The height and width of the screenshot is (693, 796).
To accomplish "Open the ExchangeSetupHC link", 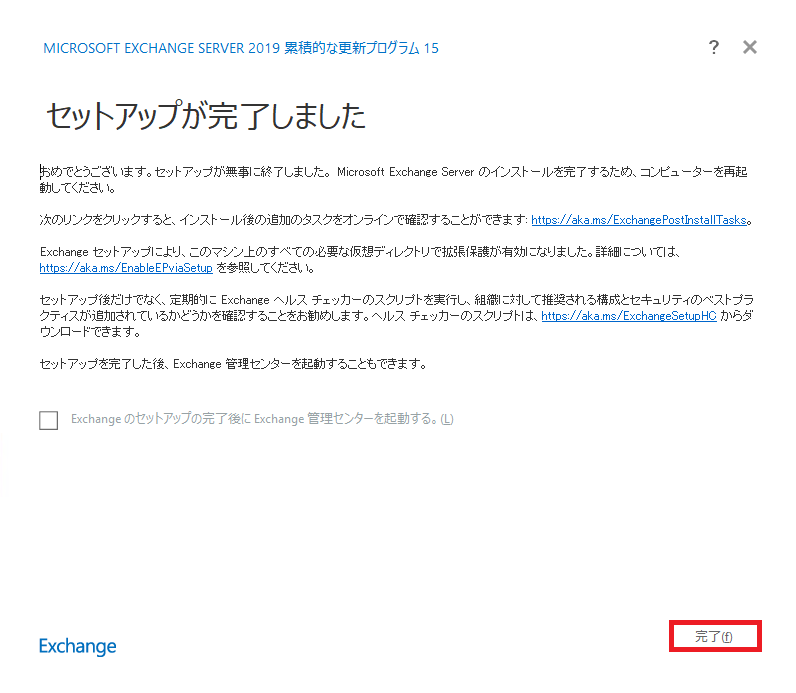I will [x=629, y=316].
